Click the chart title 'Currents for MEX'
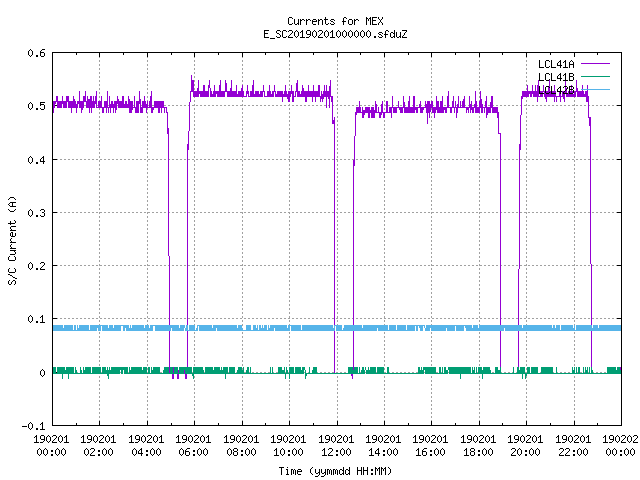The height and width of the screenshot is (480, 640). point(335,21)
